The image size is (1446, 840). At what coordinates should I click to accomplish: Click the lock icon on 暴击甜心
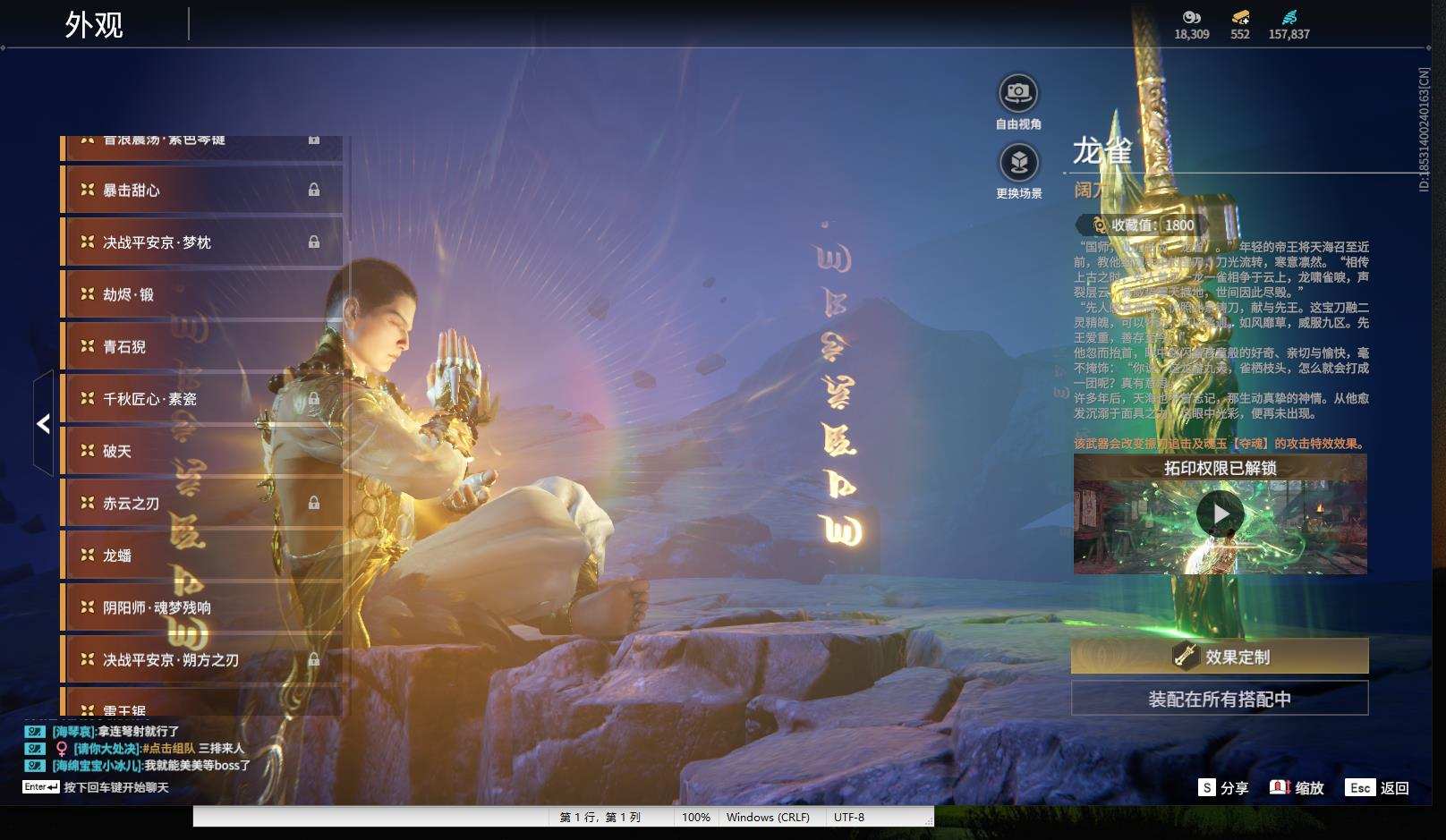point(314,190)
